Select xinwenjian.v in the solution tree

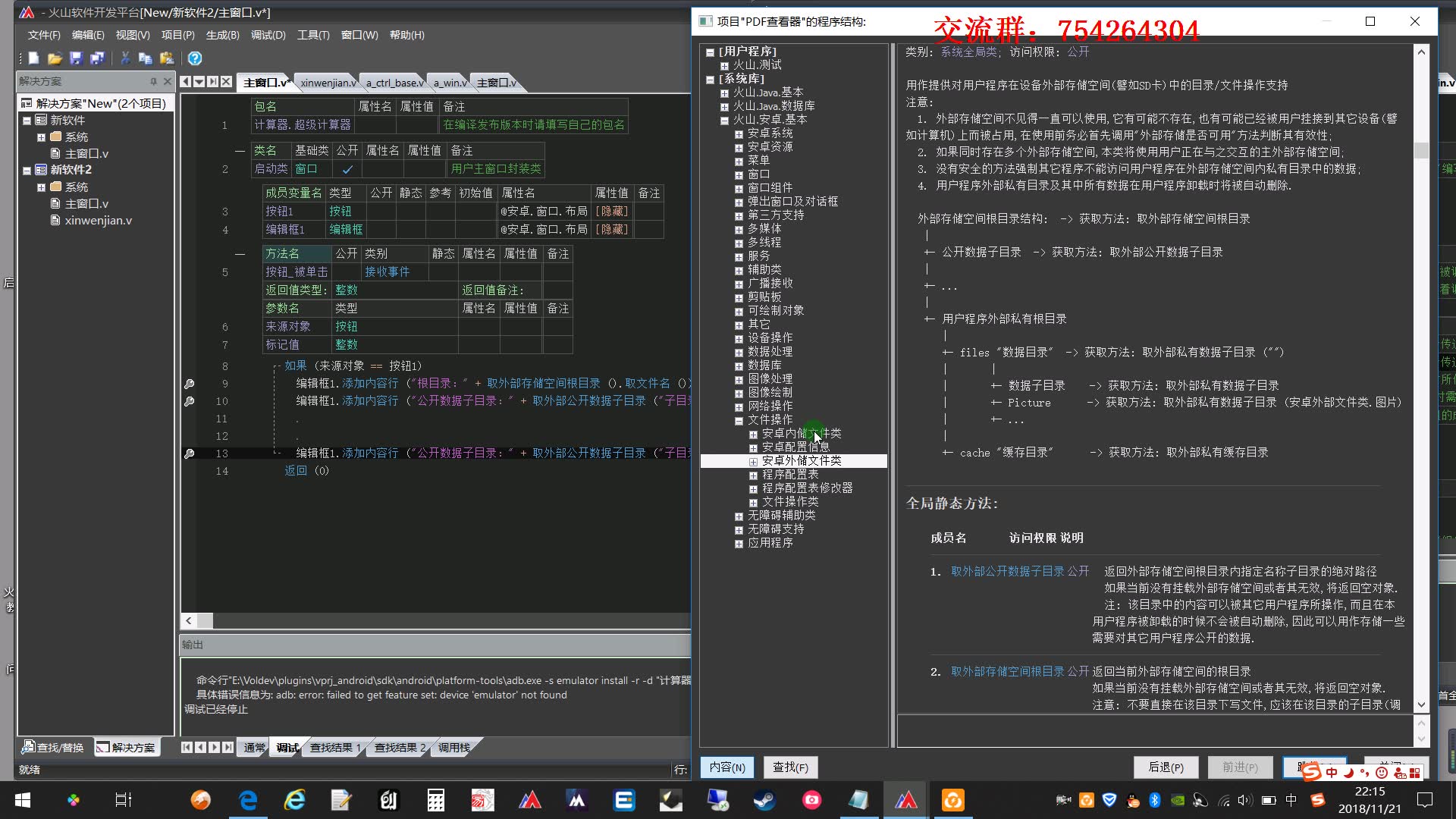coord(98,221)
